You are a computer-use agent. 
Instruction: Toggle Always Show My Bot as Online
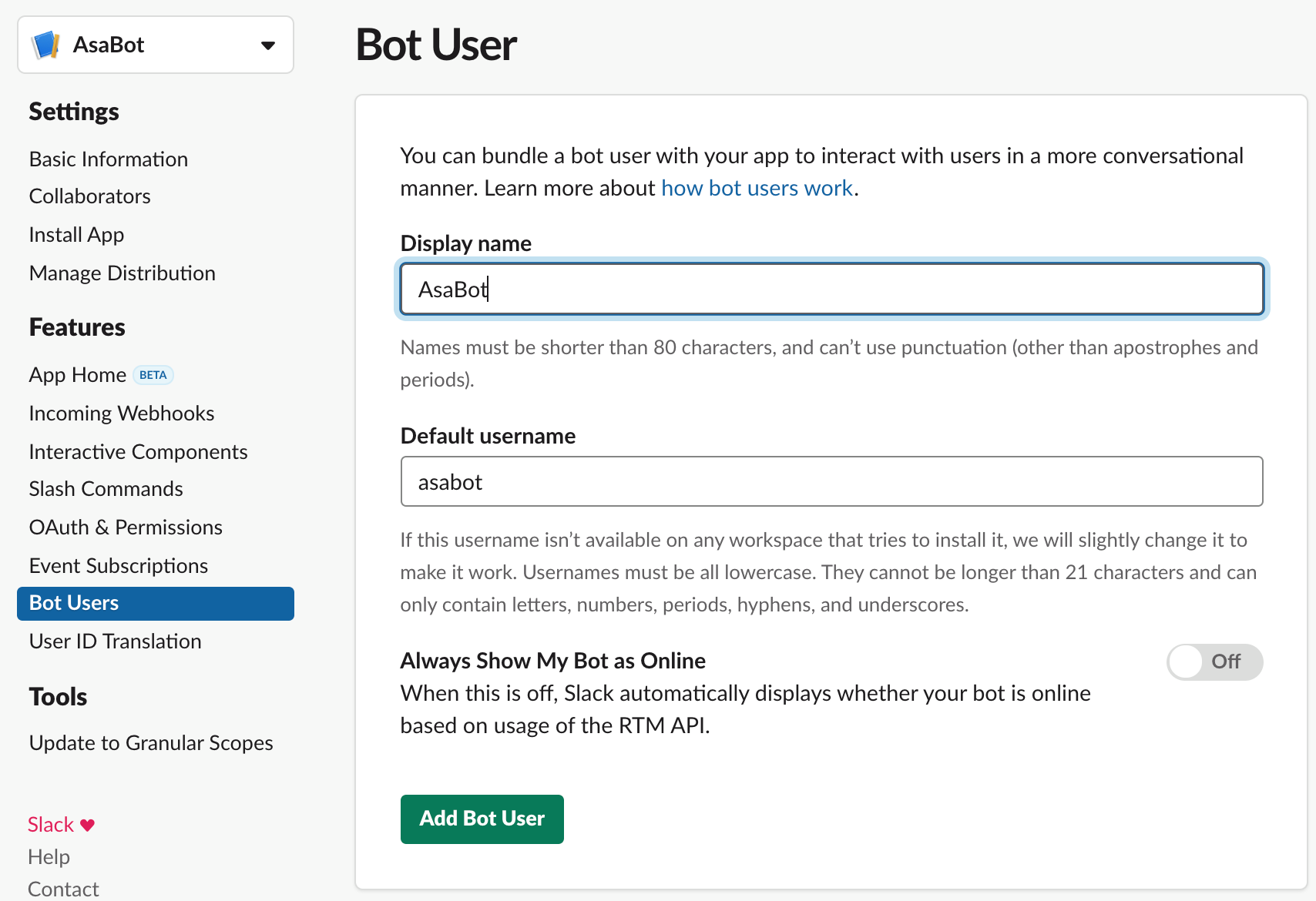point(1214,662)
